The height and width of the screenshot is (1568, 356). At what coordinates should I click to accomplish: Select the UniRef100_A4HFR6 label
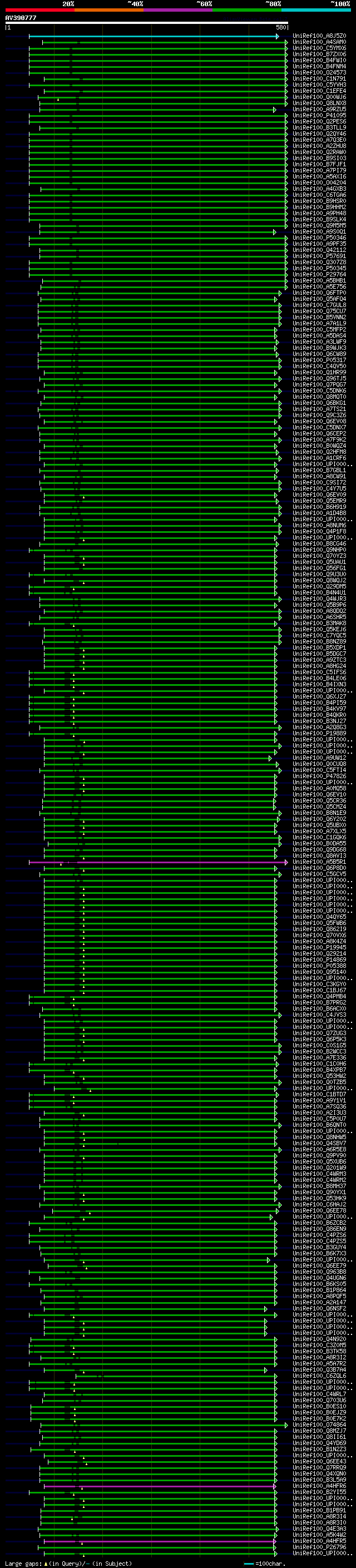pos(319,1486)
